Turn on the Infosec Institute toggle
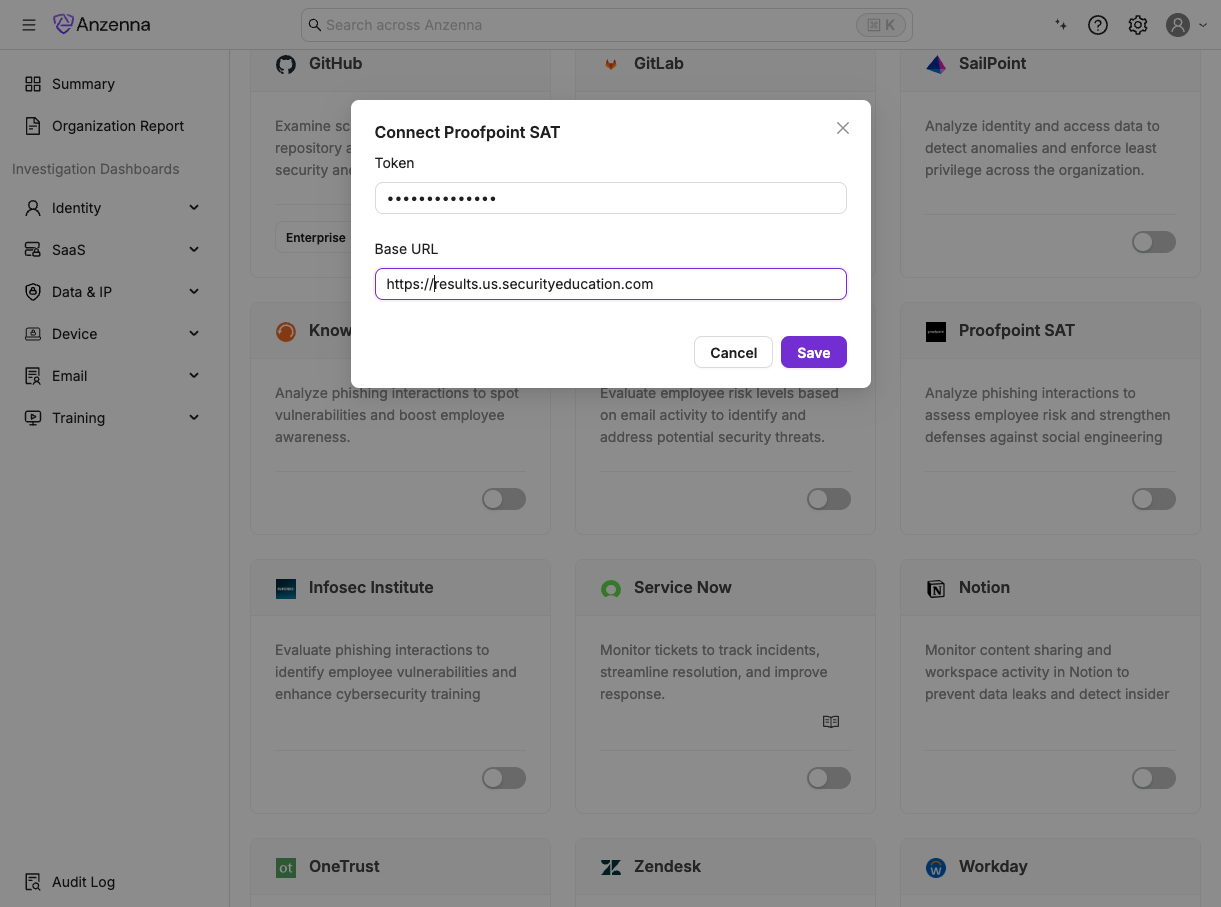This screenshot has height=907, width=1221. click(x=503, y=778)
